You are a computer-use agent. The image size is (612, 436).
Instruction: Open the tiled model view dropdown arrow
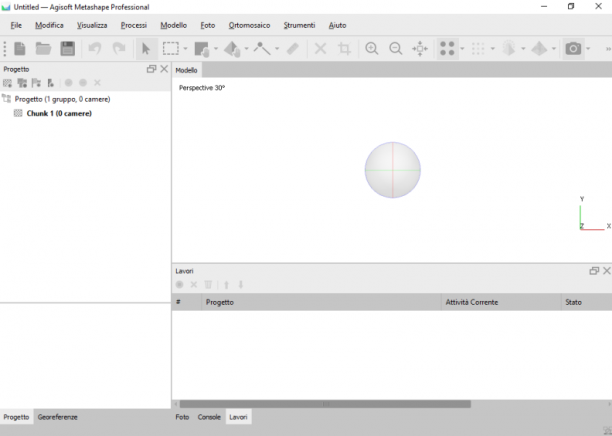tap(523, 49)
